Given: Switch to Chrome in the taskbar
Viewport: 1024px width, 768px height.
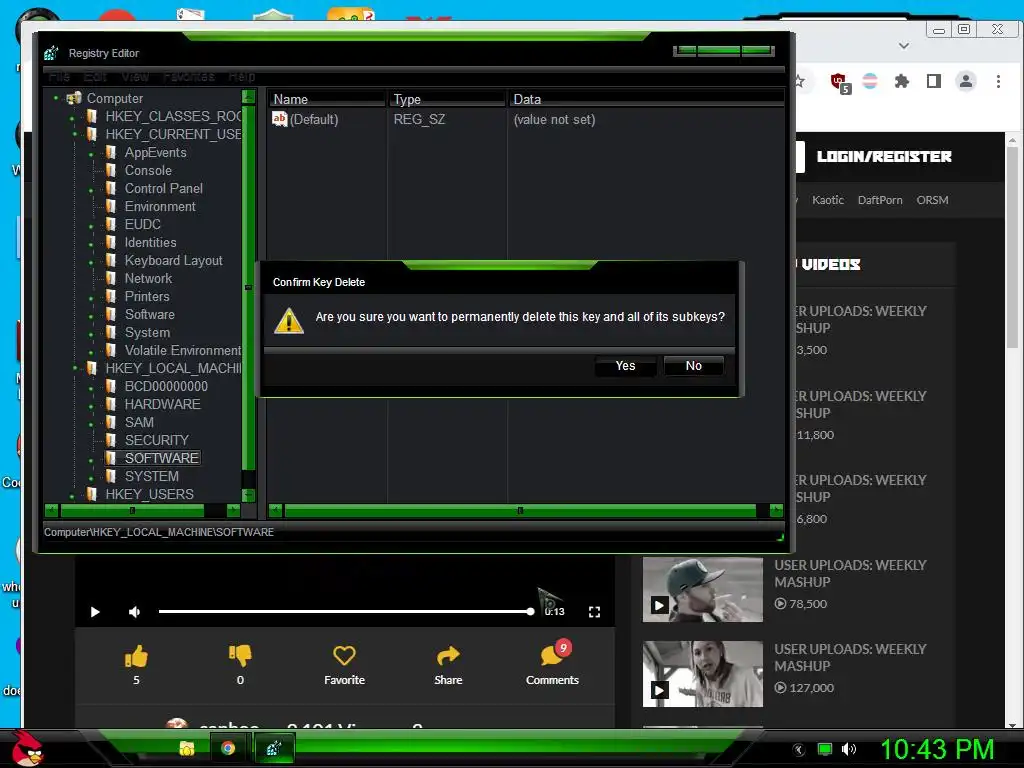Looking at the screenshot, I should [228, 748].
